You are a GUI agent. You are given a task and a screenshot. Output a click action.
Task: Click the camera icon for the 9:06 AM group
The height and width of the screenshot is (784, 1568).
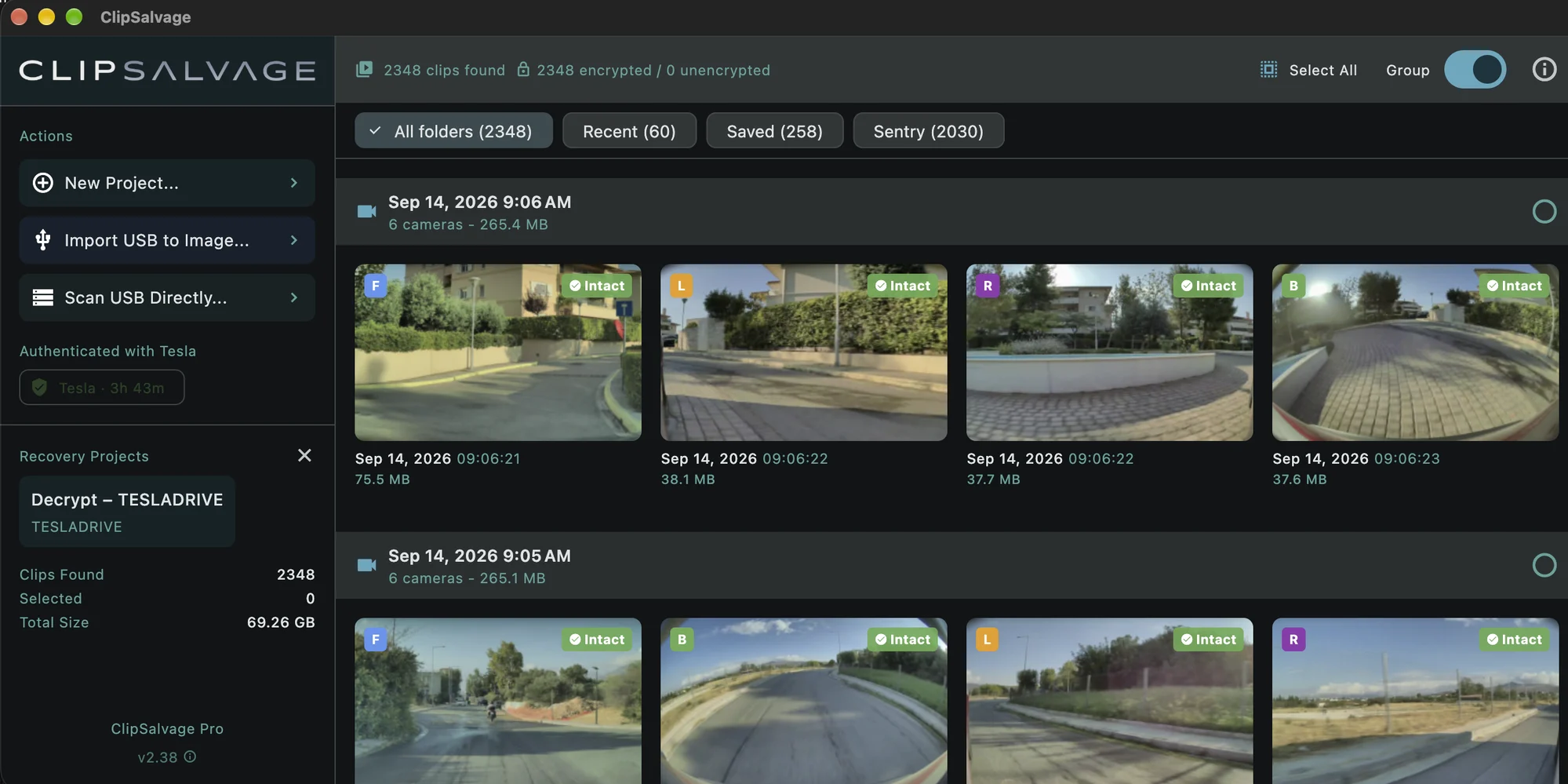click(x=366, y=212)
